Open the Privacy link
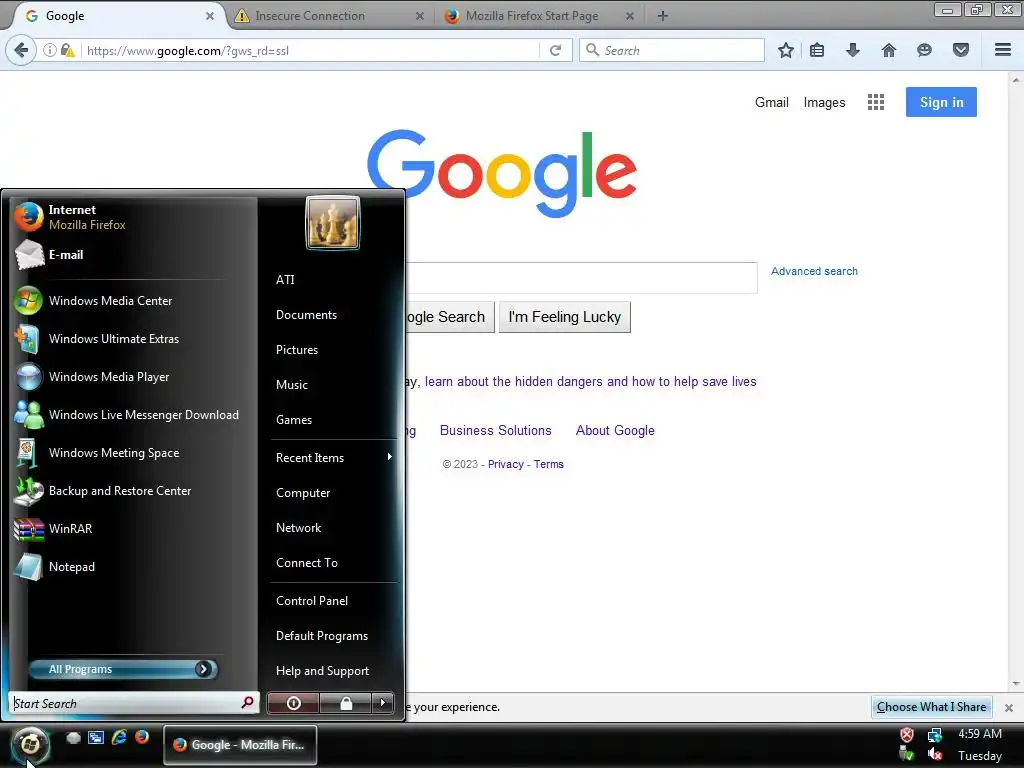 505,464
